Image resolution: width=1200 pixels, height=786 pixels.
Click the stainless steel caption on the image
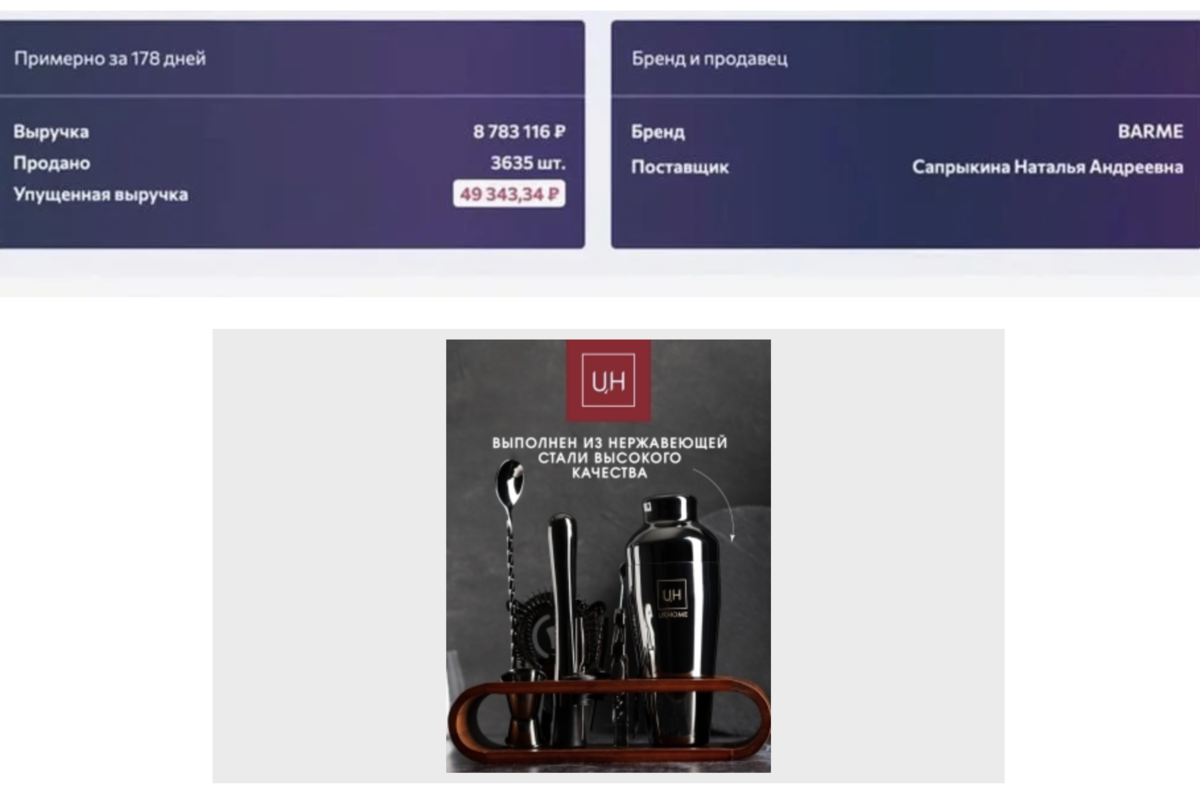point(609,458)
